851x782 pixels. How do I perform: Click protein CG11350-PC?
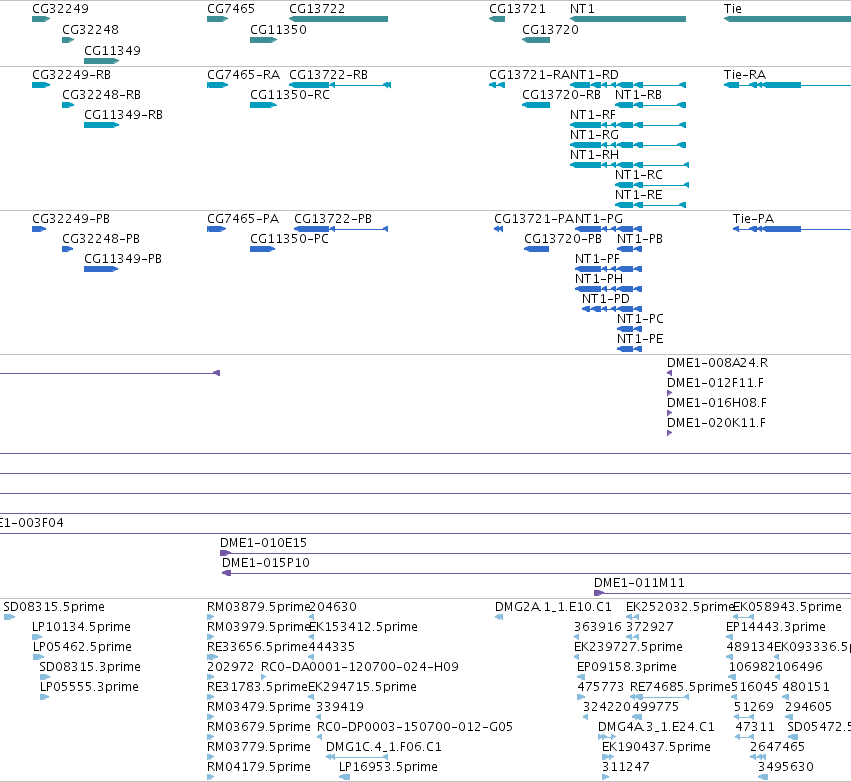(289, 239)
